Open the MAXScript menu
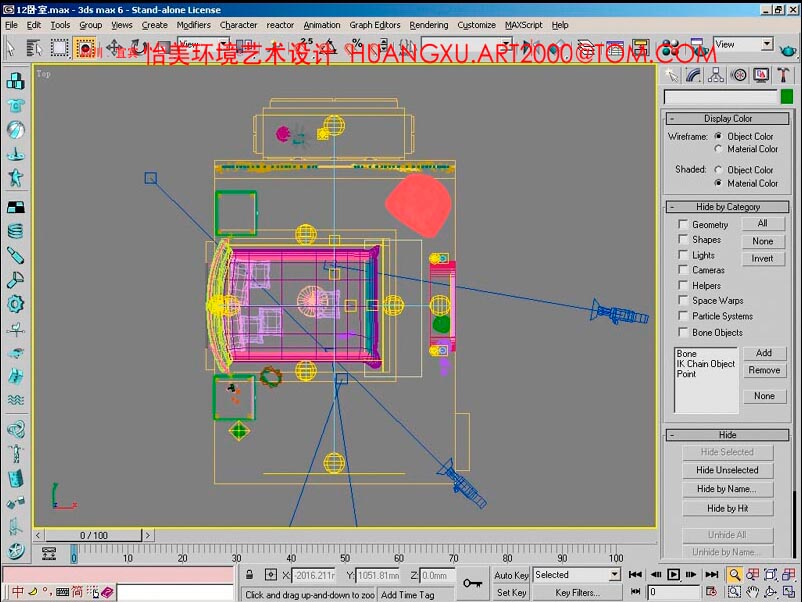This screenshot has width=802, height=602. tap(523, 25)
